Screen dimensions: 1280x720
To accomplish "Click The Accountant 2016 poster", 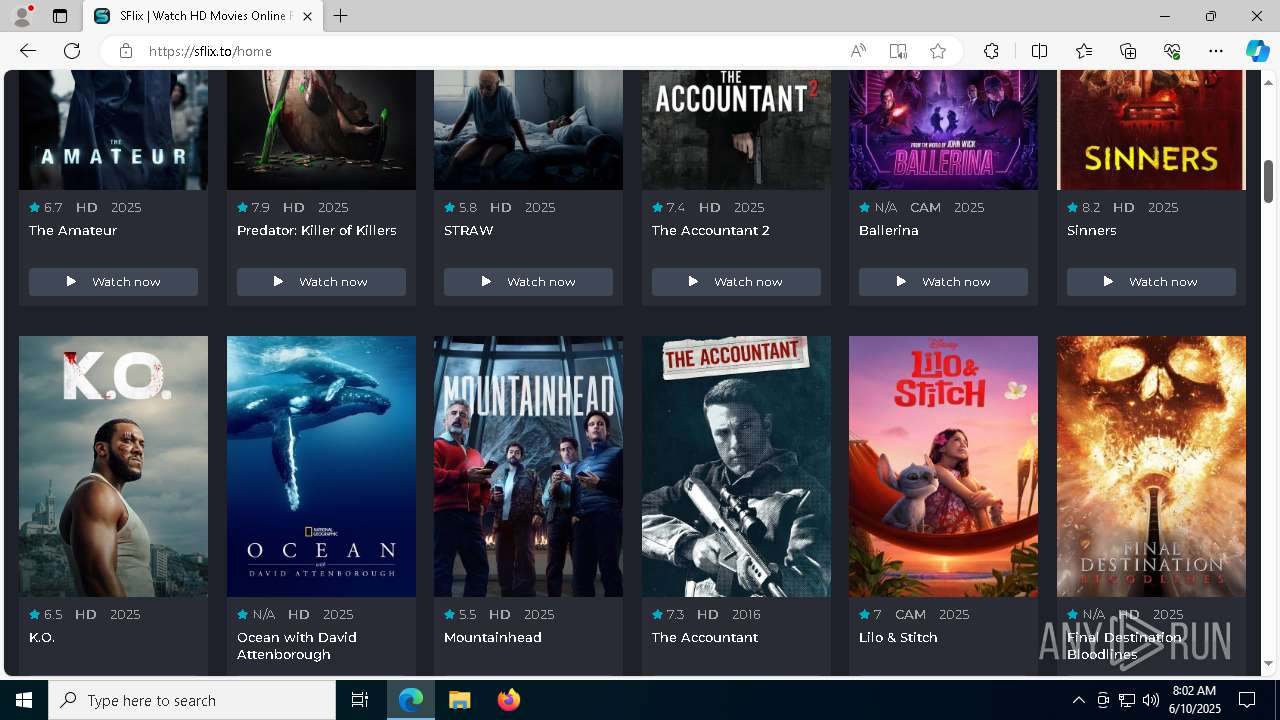I will (x=736, y=466).
